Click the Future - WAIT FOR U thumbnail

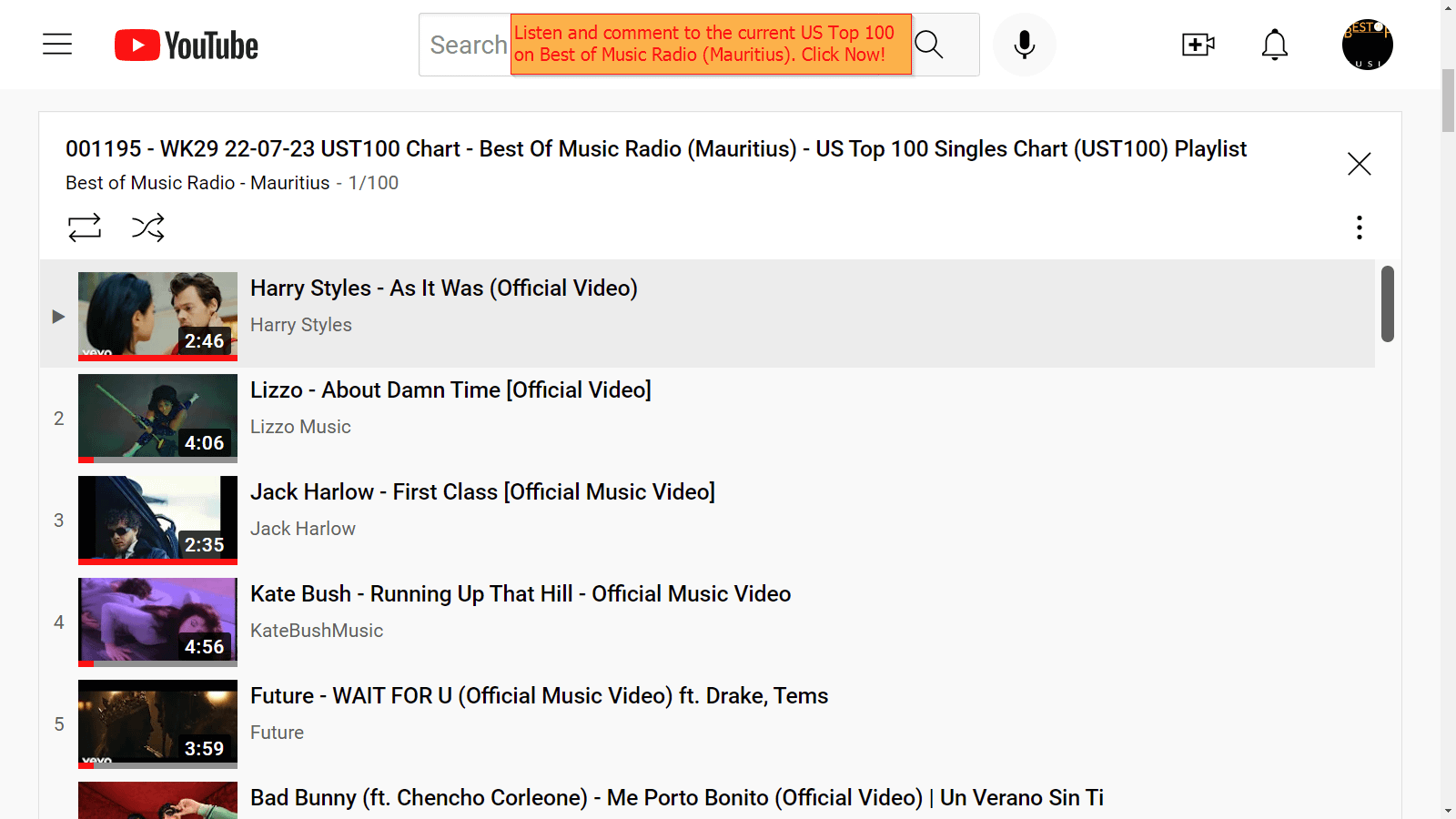(157, 723)
